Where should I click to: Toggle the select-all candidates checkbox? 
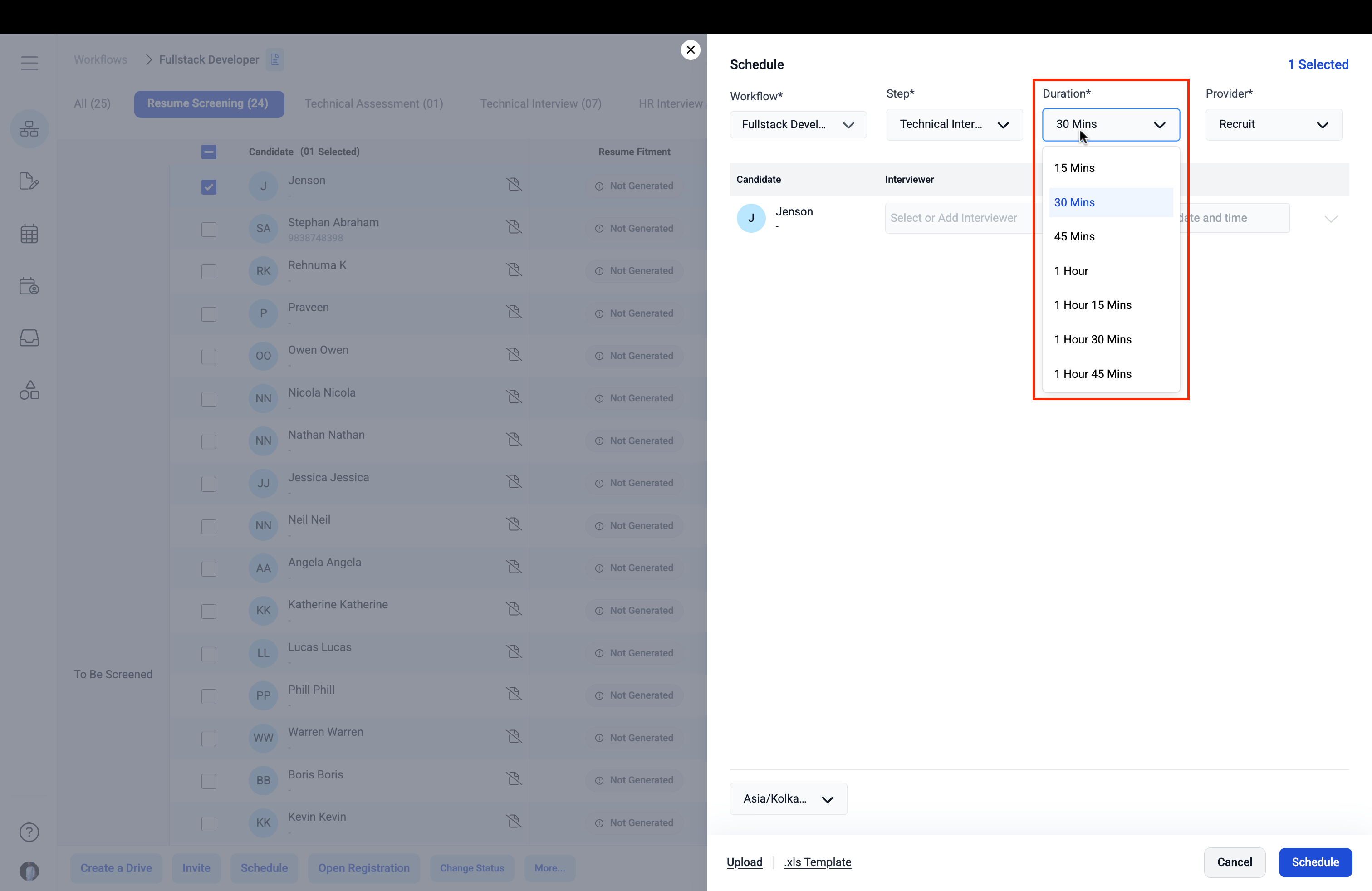click(x=209, y=152)
